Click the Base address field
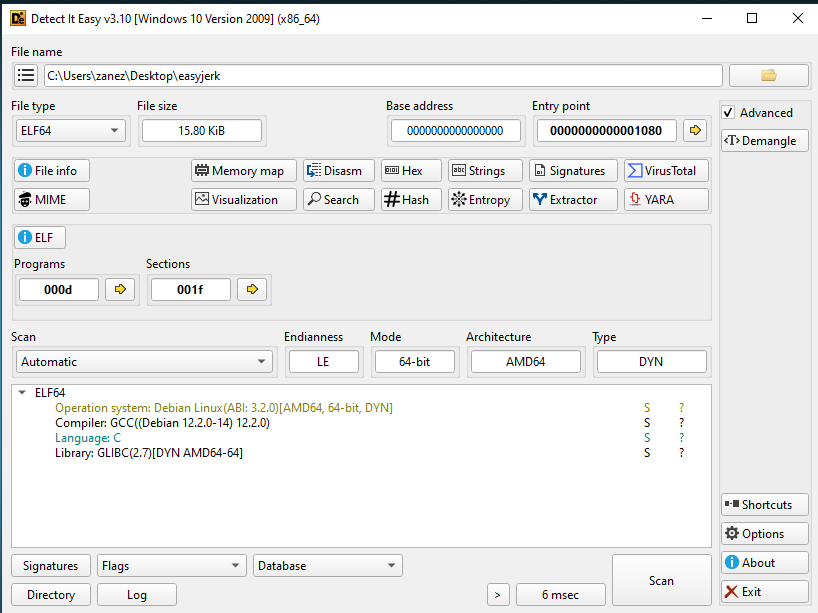 pyautogui.click(x=455, y=130)
